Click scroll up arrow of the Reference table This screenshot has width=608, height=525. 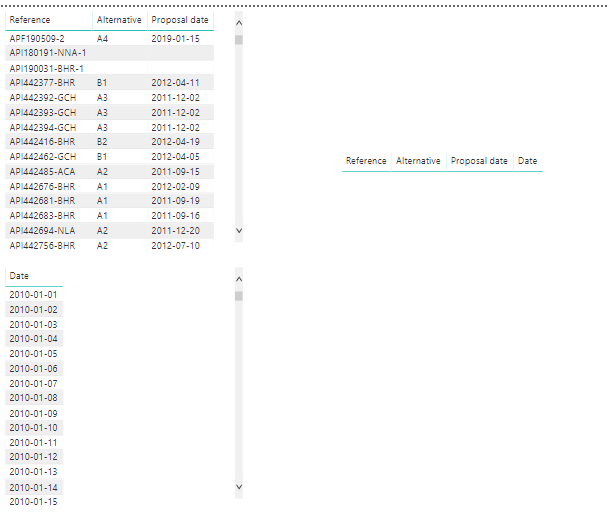pyautogui.click(x=239, y=23)
